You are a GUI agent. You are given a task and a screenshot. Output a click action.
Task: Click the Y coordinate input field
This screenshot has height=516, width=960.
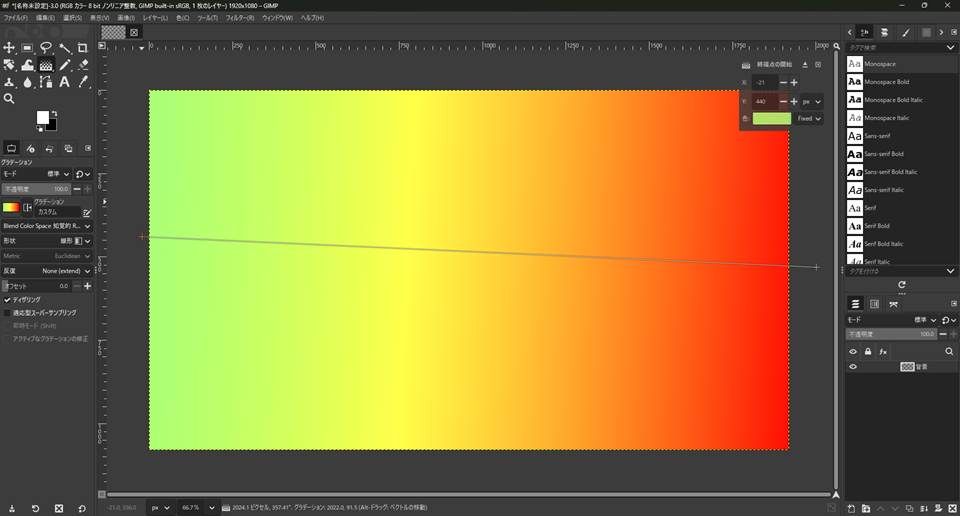[x=765, y=101]
